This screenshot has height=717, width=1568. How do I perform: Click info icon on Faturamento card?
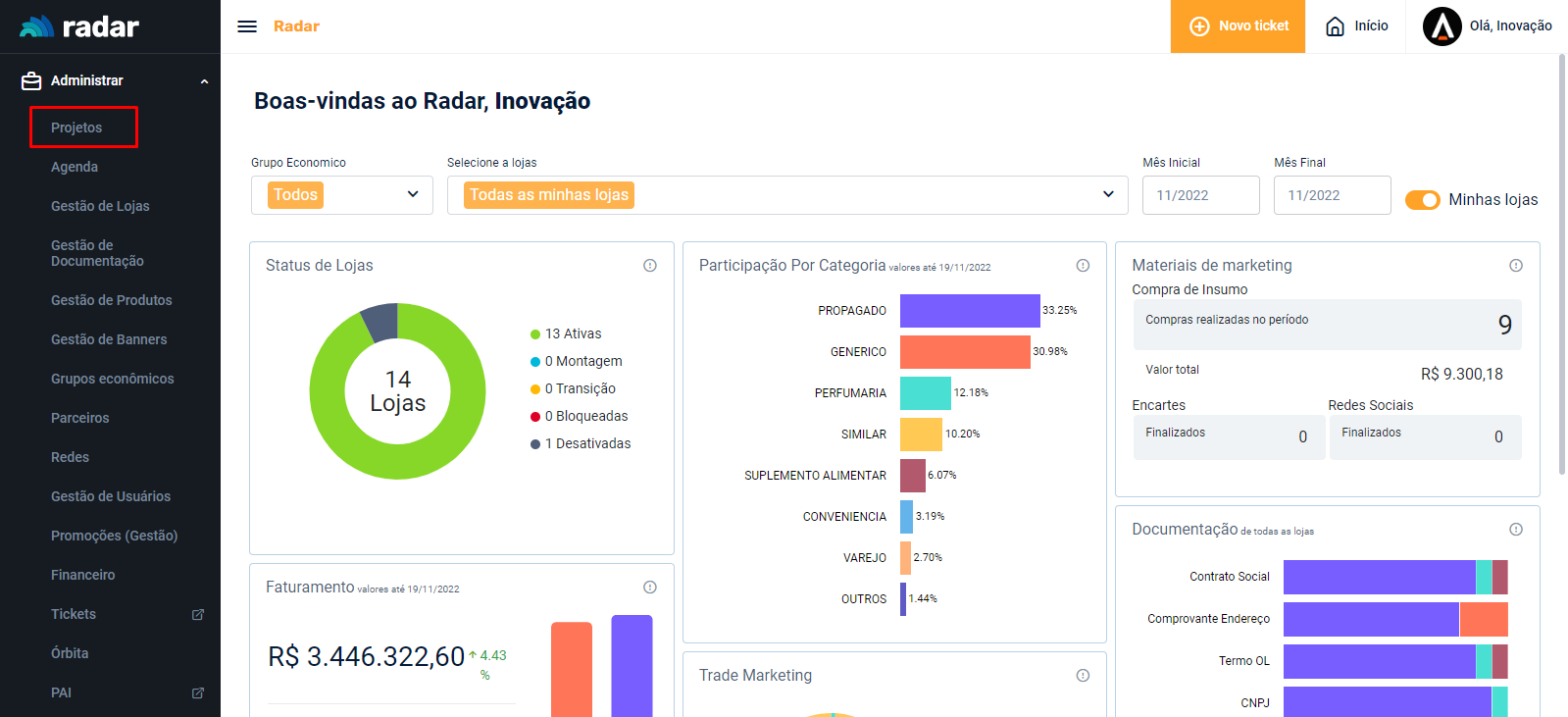click(649, 588)
